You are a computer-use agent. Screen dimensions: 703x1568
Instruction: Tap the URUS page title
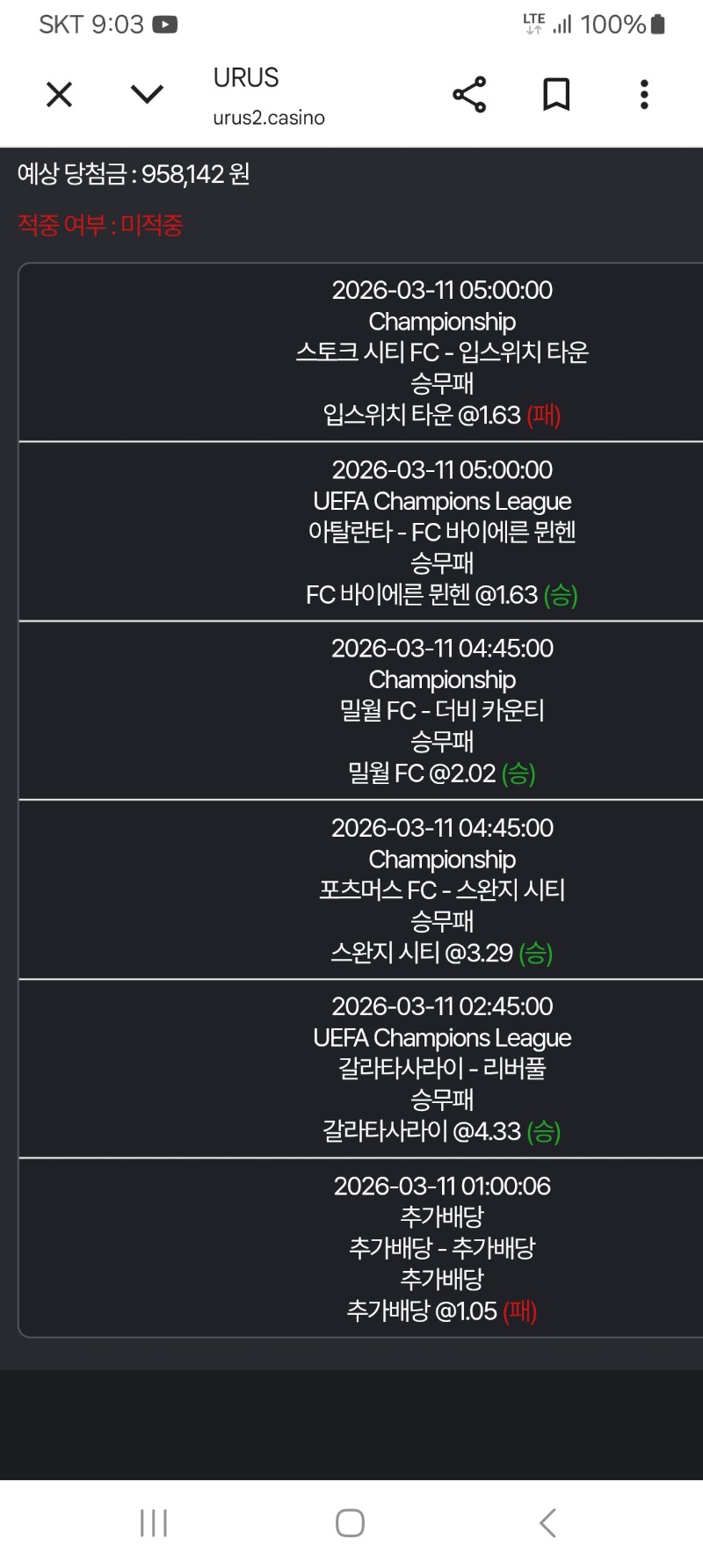coord(246,78)
